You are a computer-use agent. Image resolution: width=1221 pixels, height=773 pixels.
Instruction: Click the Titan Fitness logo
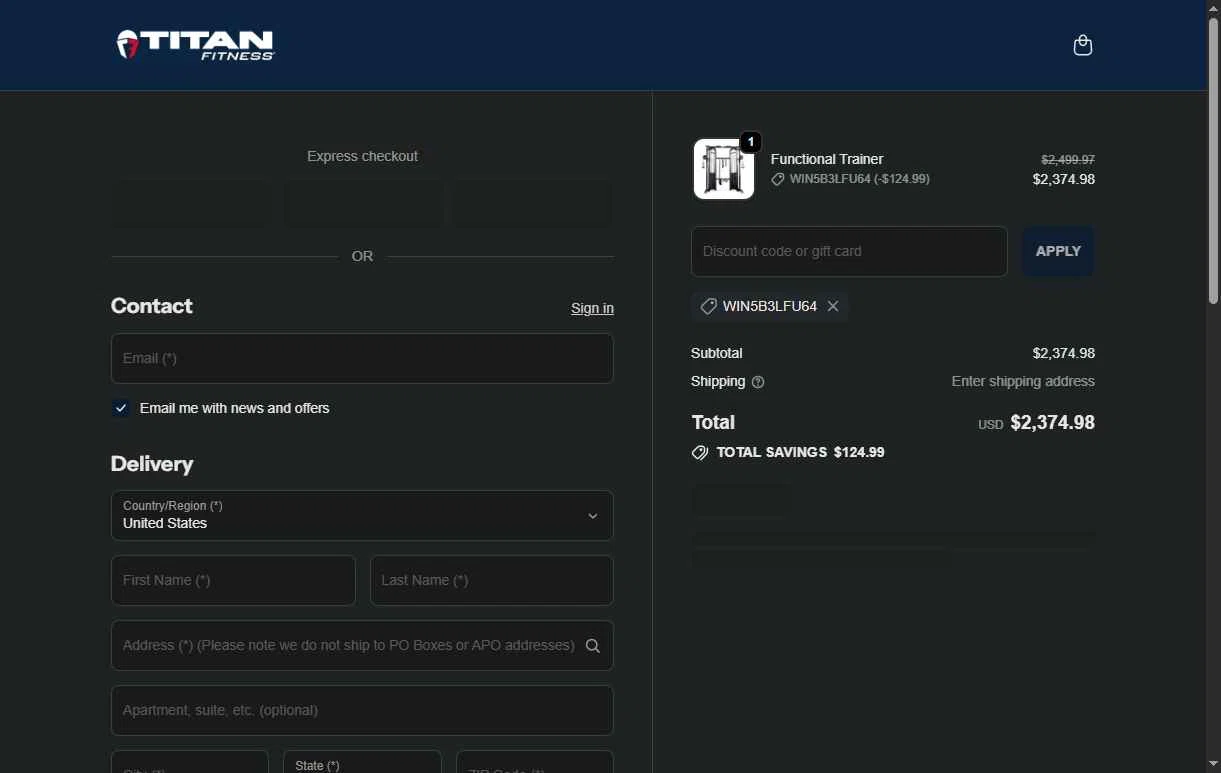tap(195, 45)
